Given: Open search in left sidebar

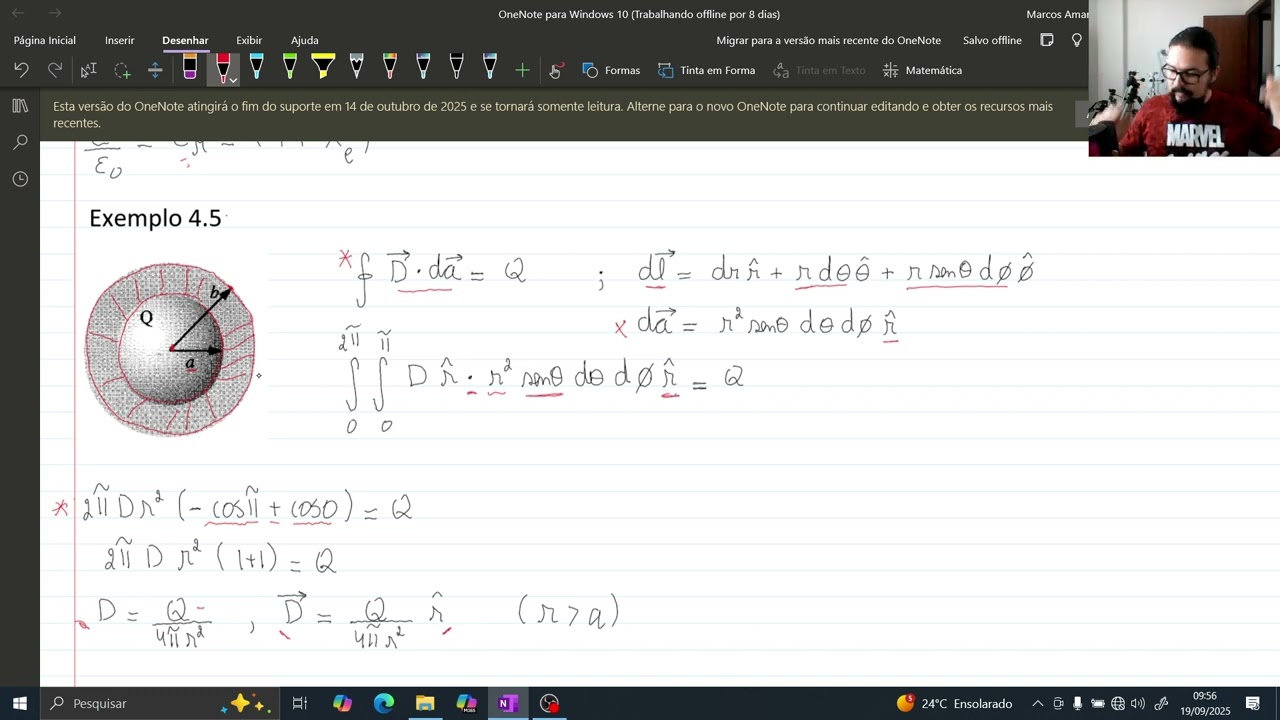Looking at the screenshot, I should point(20,142).
